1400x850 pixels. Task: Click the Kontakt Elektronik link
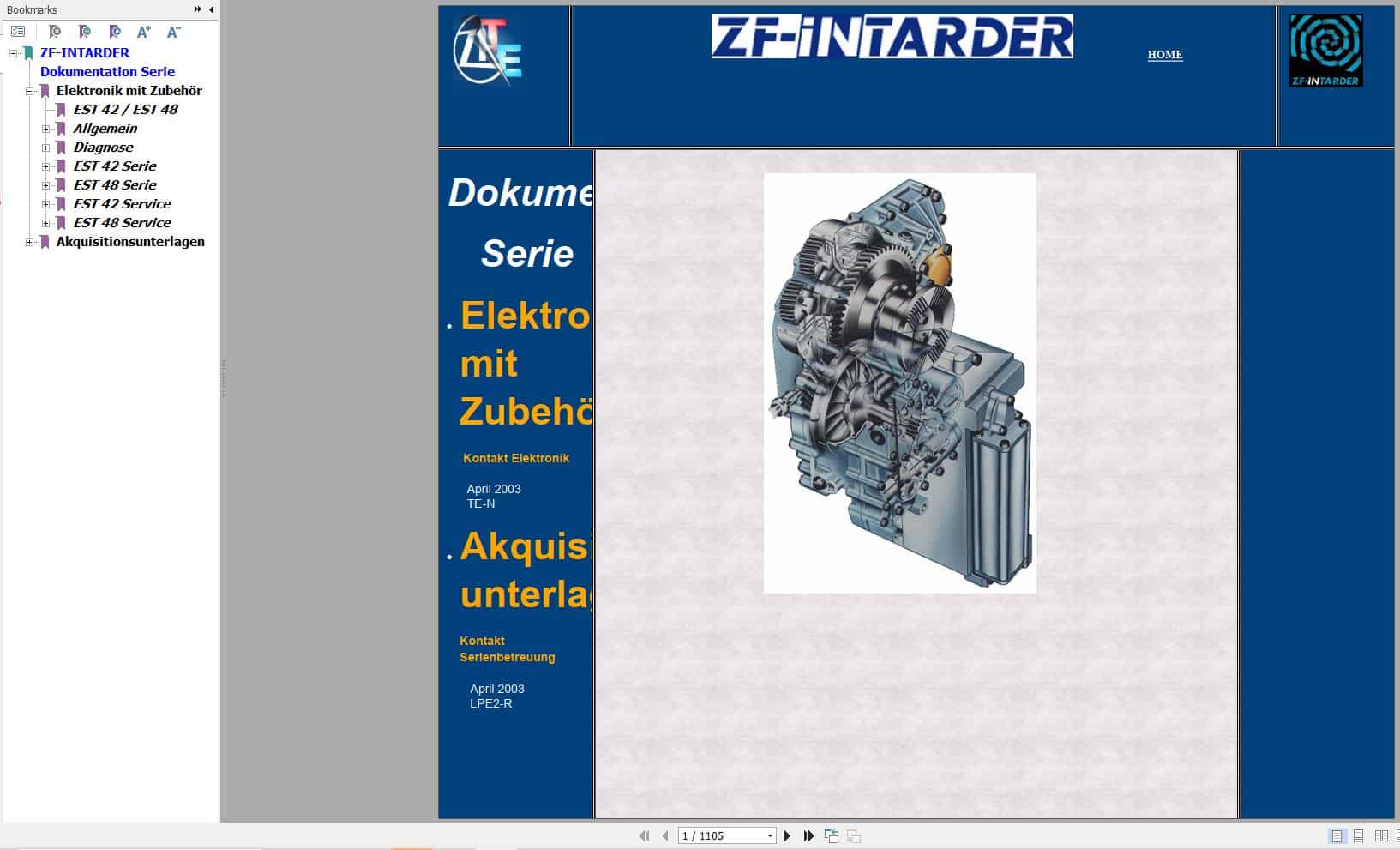tap(516, 458)
